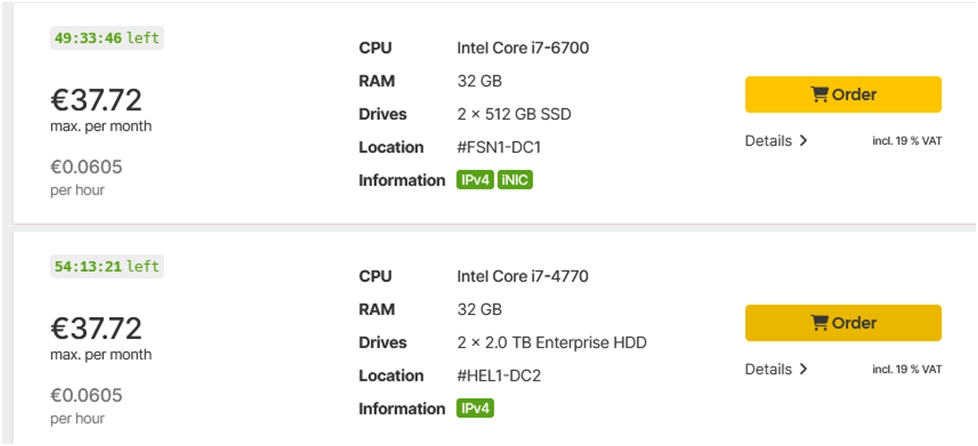Viewport: 978px width, 446px height.
Task: Click the iNIC information badge
Action: [515, 181]
